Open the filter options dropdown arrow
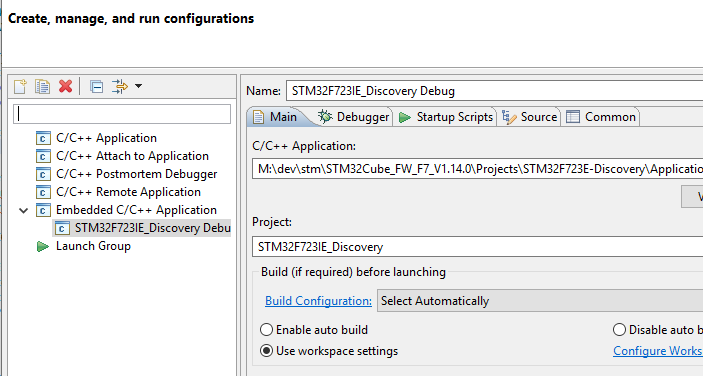This screenshot has width=703, height=376. pos(139,86)
